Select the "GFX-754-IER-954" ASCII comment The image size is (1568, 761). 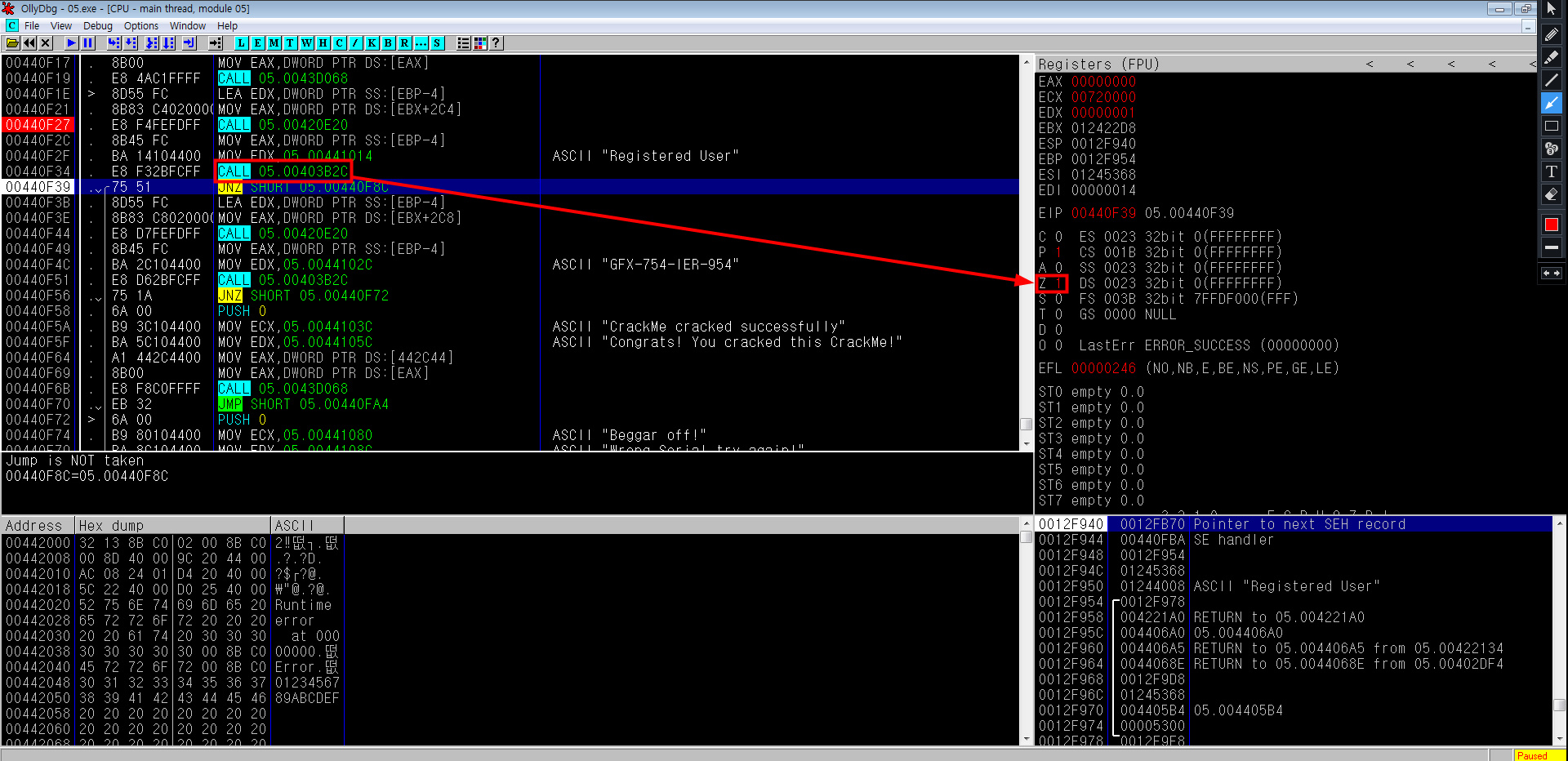(x=645, y=265)
